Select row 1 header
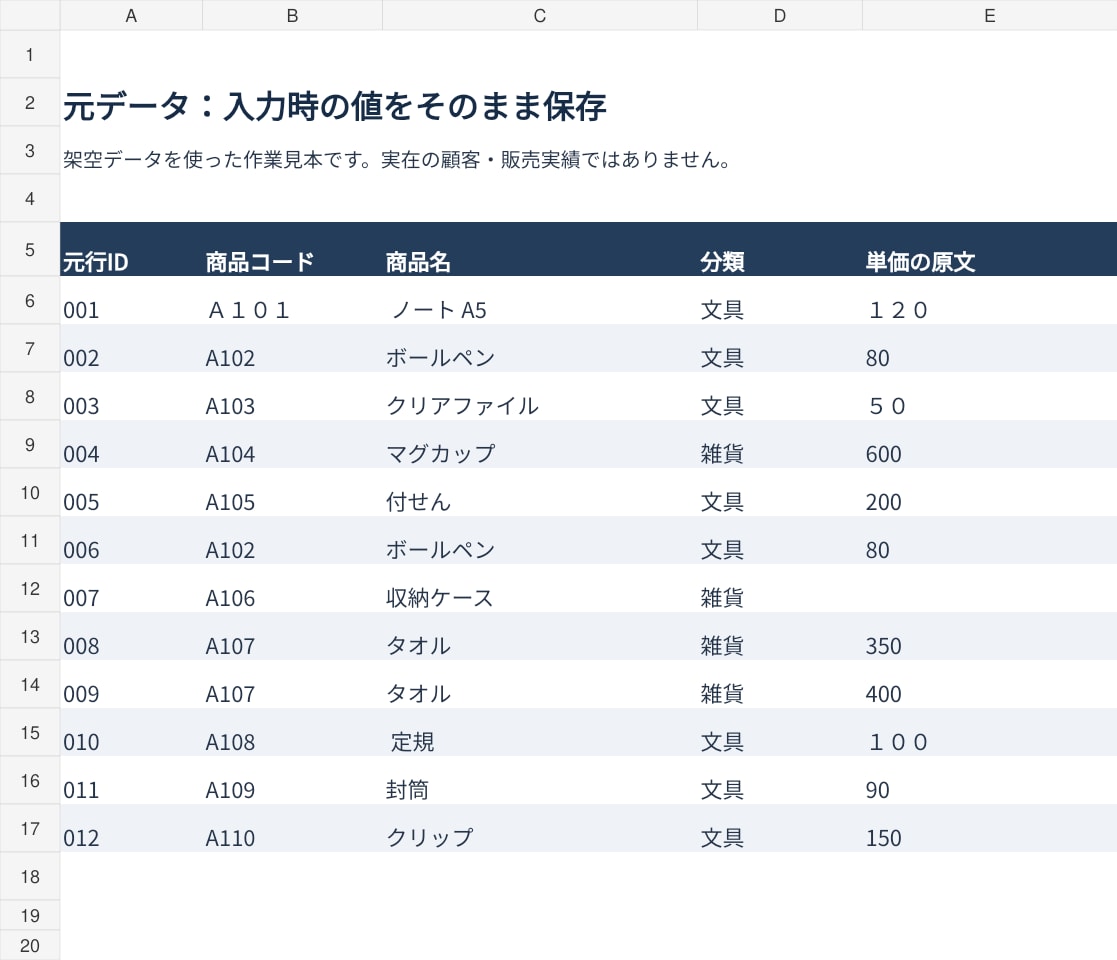1117x960 pixels. (30, 54)
